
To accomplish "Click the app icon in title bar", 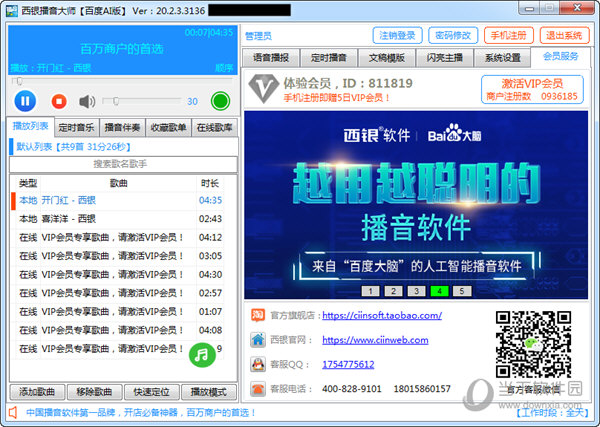I will click(12, 10).
